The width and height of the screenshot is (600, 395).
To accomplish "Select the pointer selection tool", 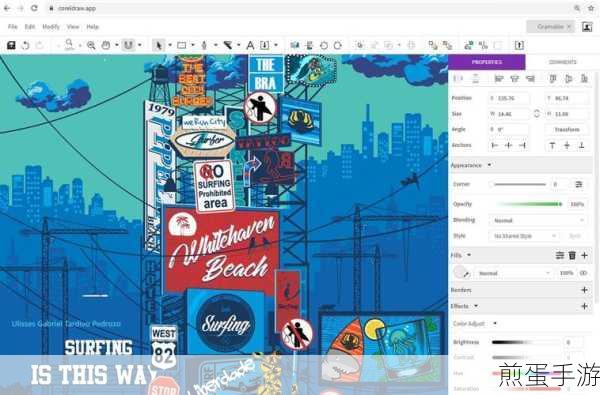I will [x=158, y=45].
